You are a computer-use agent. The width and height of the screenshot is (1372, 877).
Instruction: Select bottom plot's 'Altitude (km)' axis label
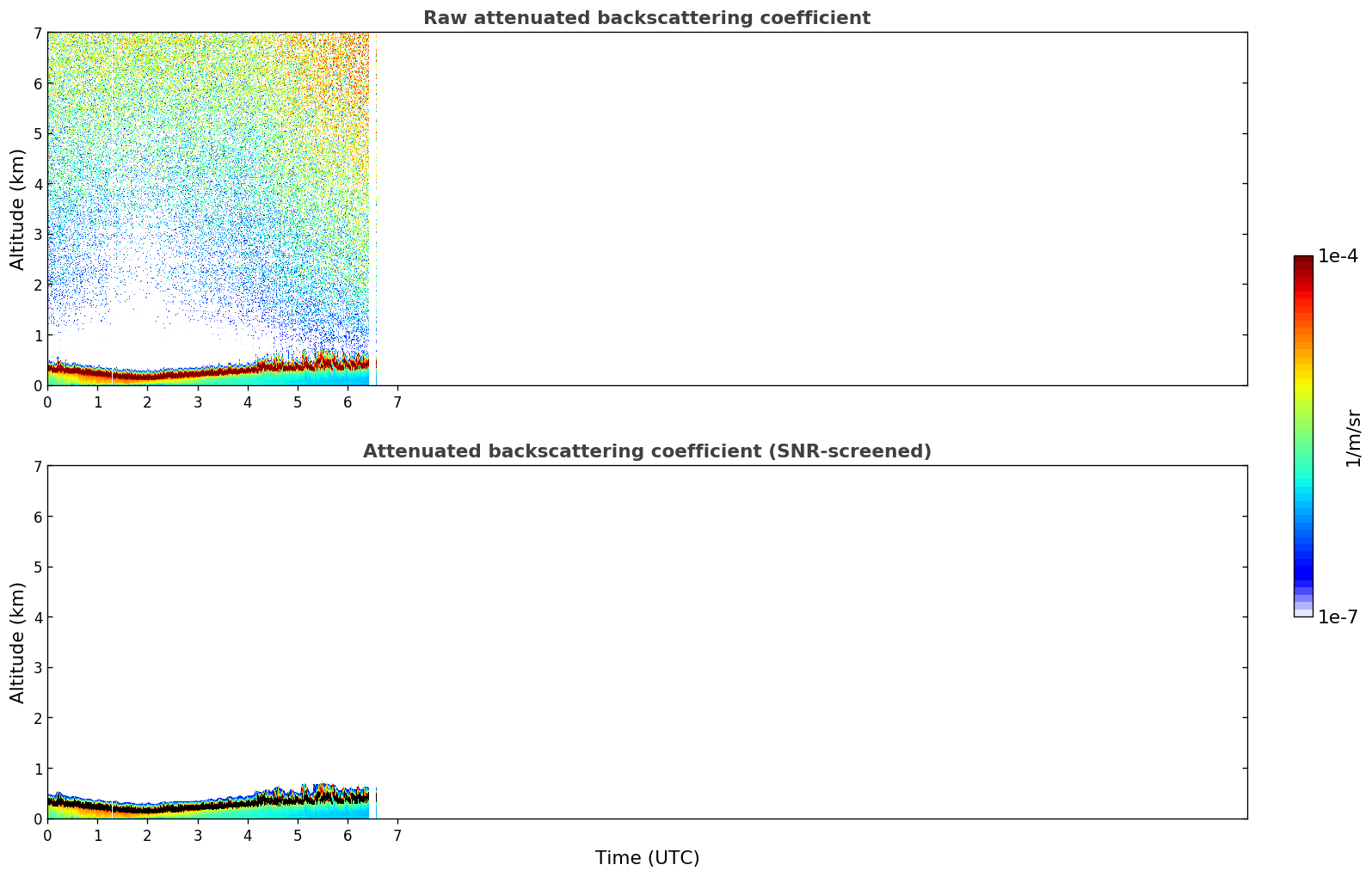pyautogui.click(x=18, y=642)
